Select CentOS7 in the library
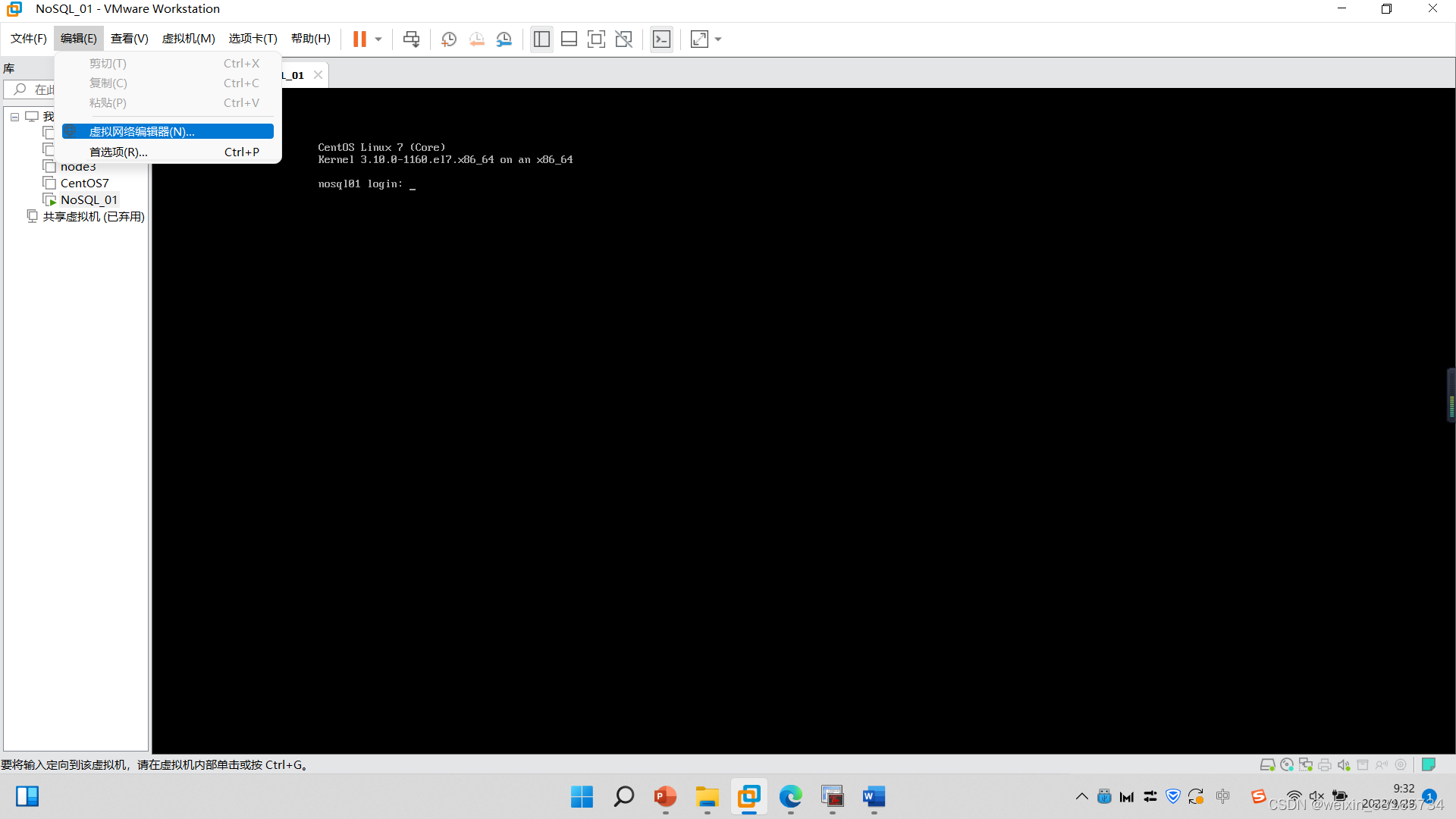The height and width of the screenshot is (819, 1456). click(x=84, y=183)
